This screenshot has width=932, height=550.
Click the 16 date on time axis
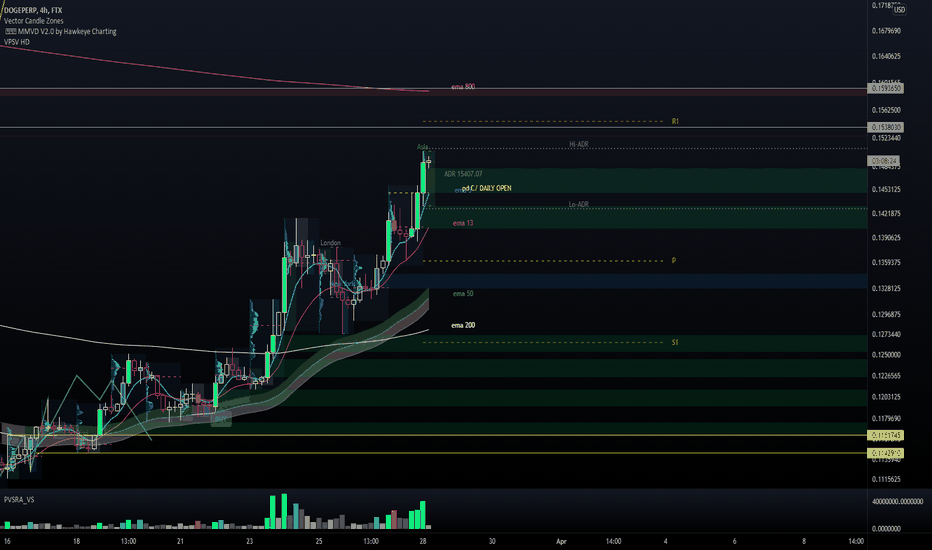7,542
